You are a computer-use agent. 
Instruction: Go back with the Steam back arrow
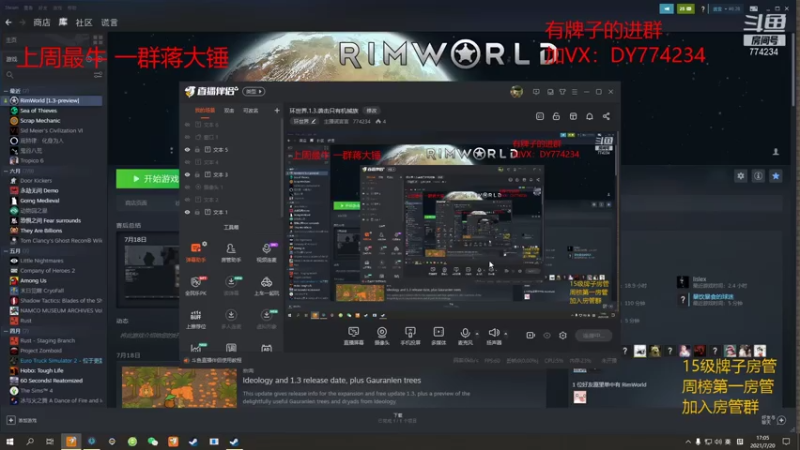click(x=9, y=22)
